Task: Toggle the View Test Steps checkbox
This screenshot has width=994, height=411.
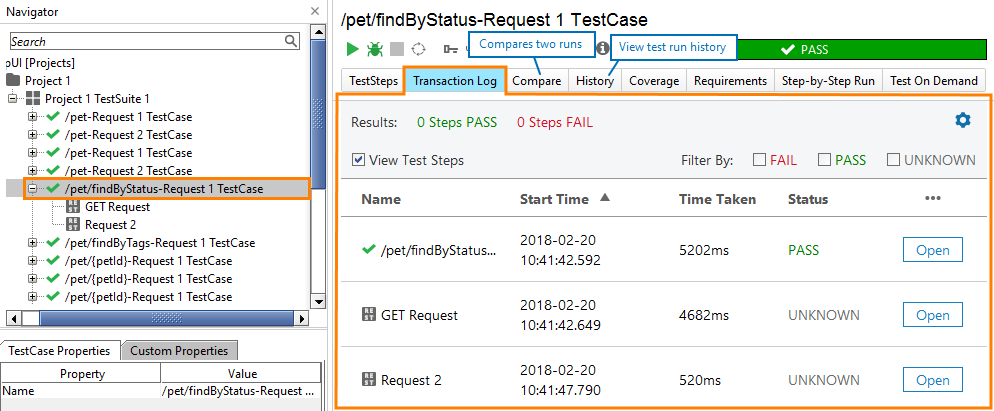Action: pos(358,160)
